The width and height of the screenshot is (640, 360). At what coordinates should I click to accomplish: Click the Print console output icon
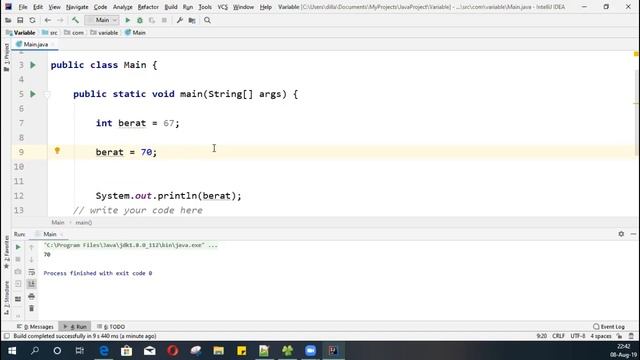coord(31,296)
